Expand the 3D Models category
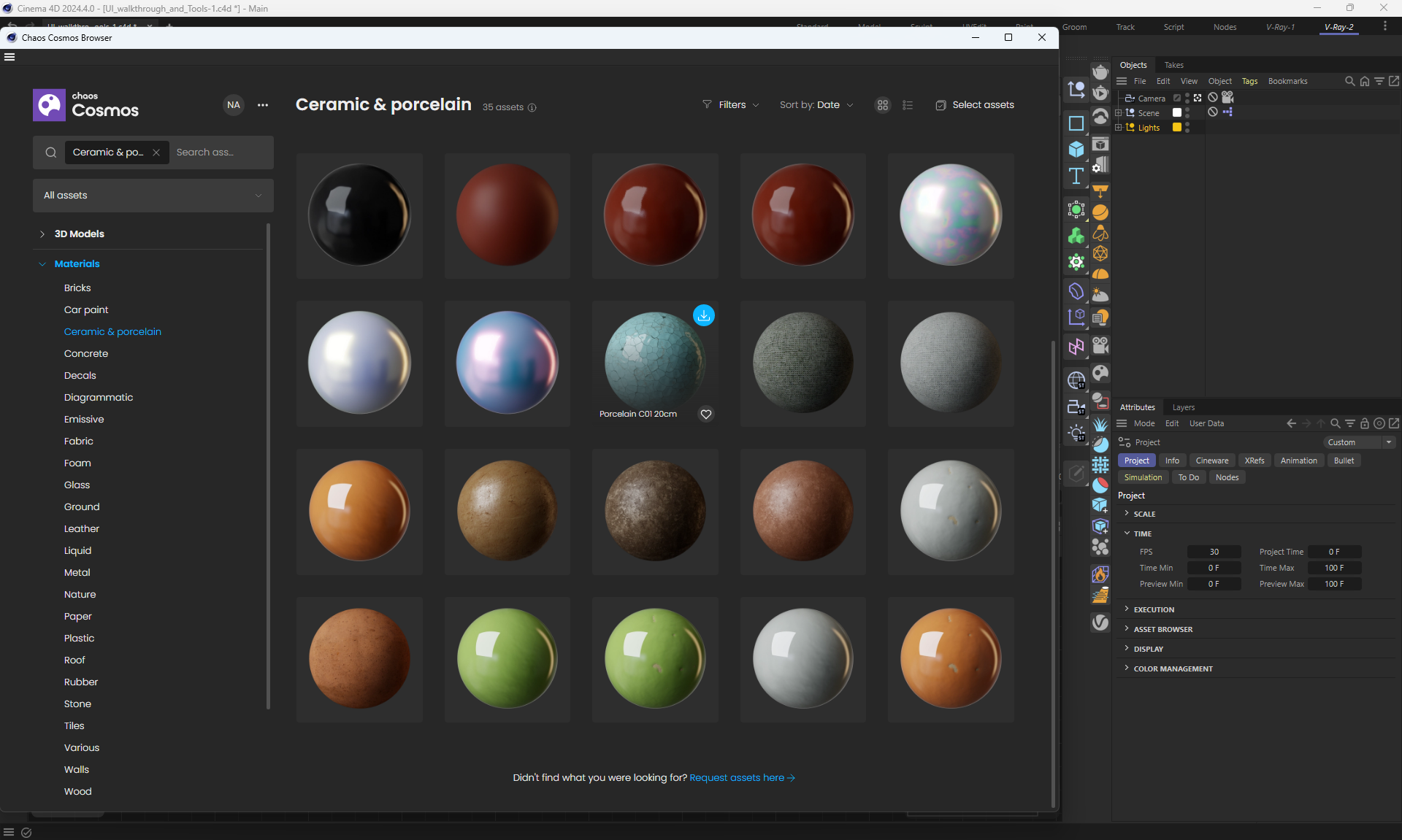 [42, 234]
